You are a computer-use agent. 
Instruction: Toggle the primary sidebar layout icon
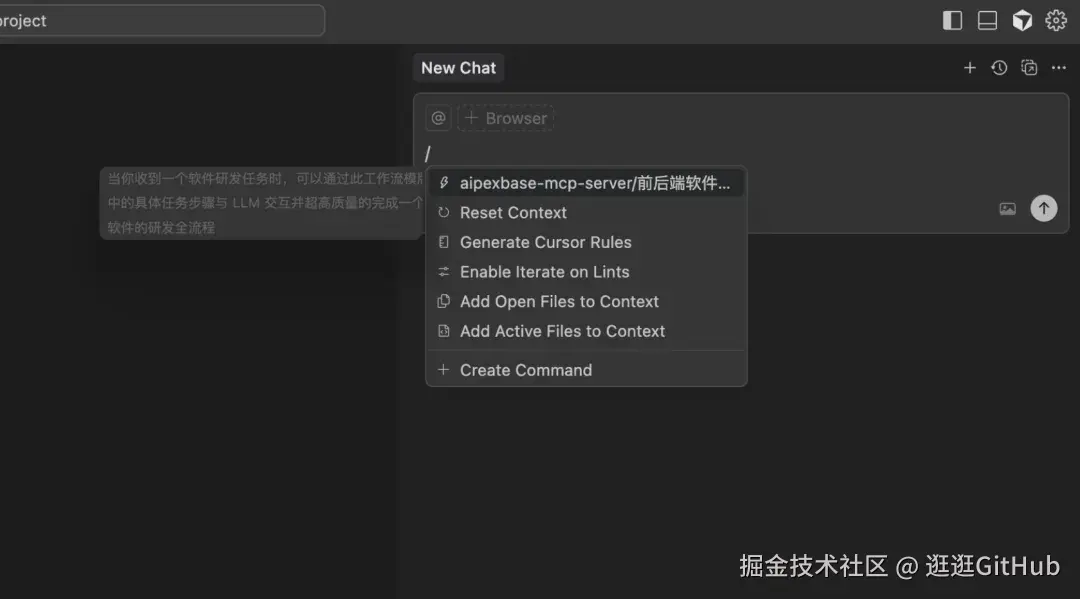pyautogui.click(x=952, y=19)
